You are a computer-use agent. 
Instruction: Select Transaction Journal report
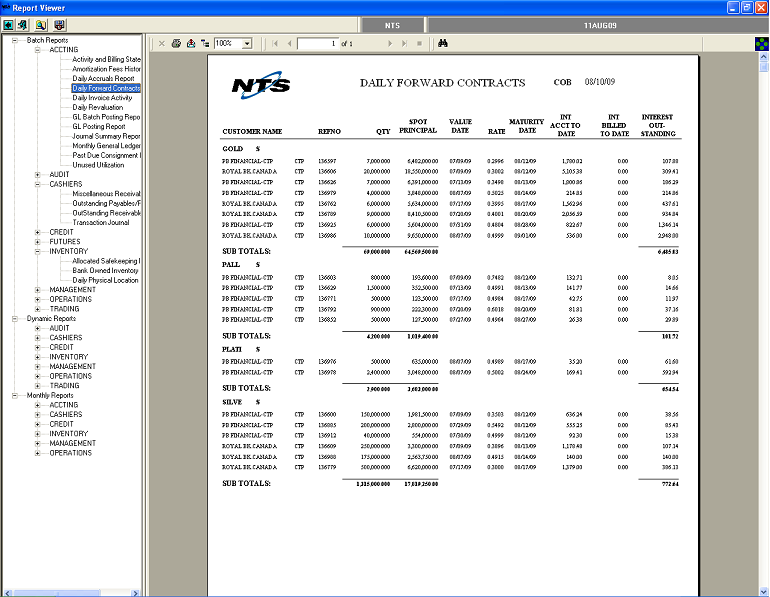pos(101,222)
